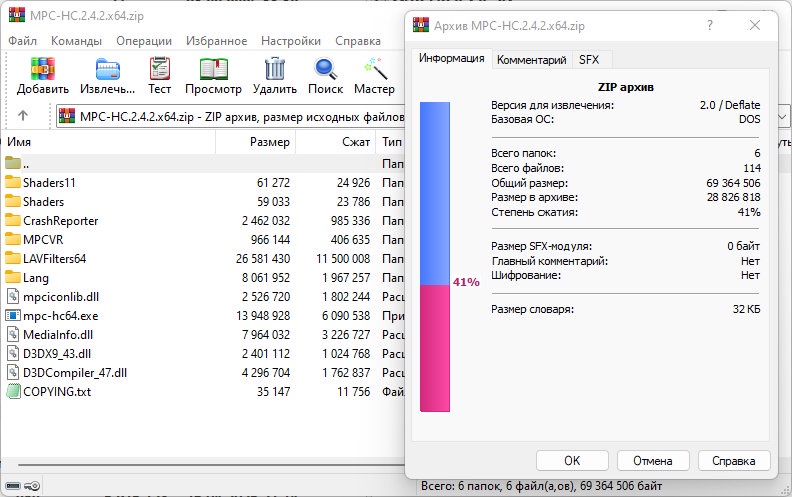Click the COPYING.txt notepad icon
Image resolution: width=792 pixels, height=497 pixels.
[x=13, y=391]
